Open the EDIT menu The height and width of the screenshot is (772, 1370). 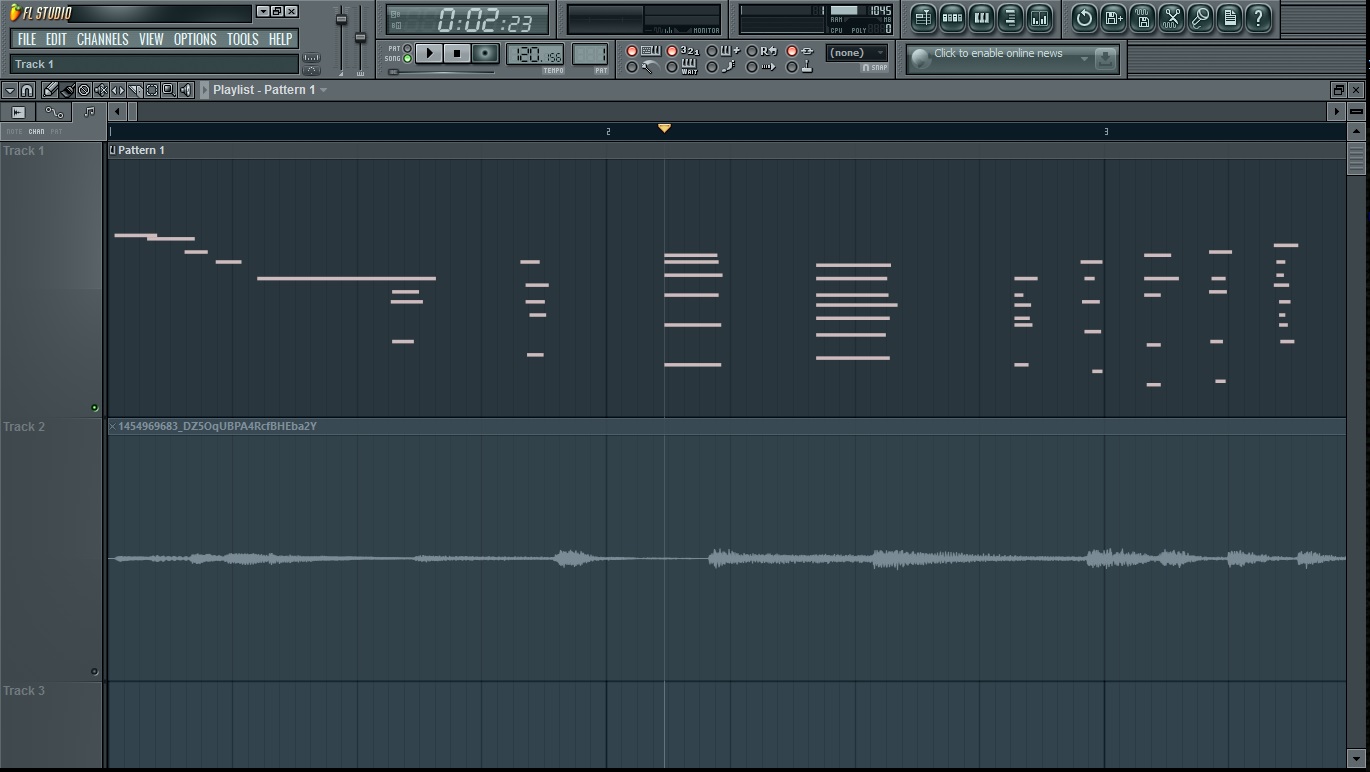click(x=56, y=39)
